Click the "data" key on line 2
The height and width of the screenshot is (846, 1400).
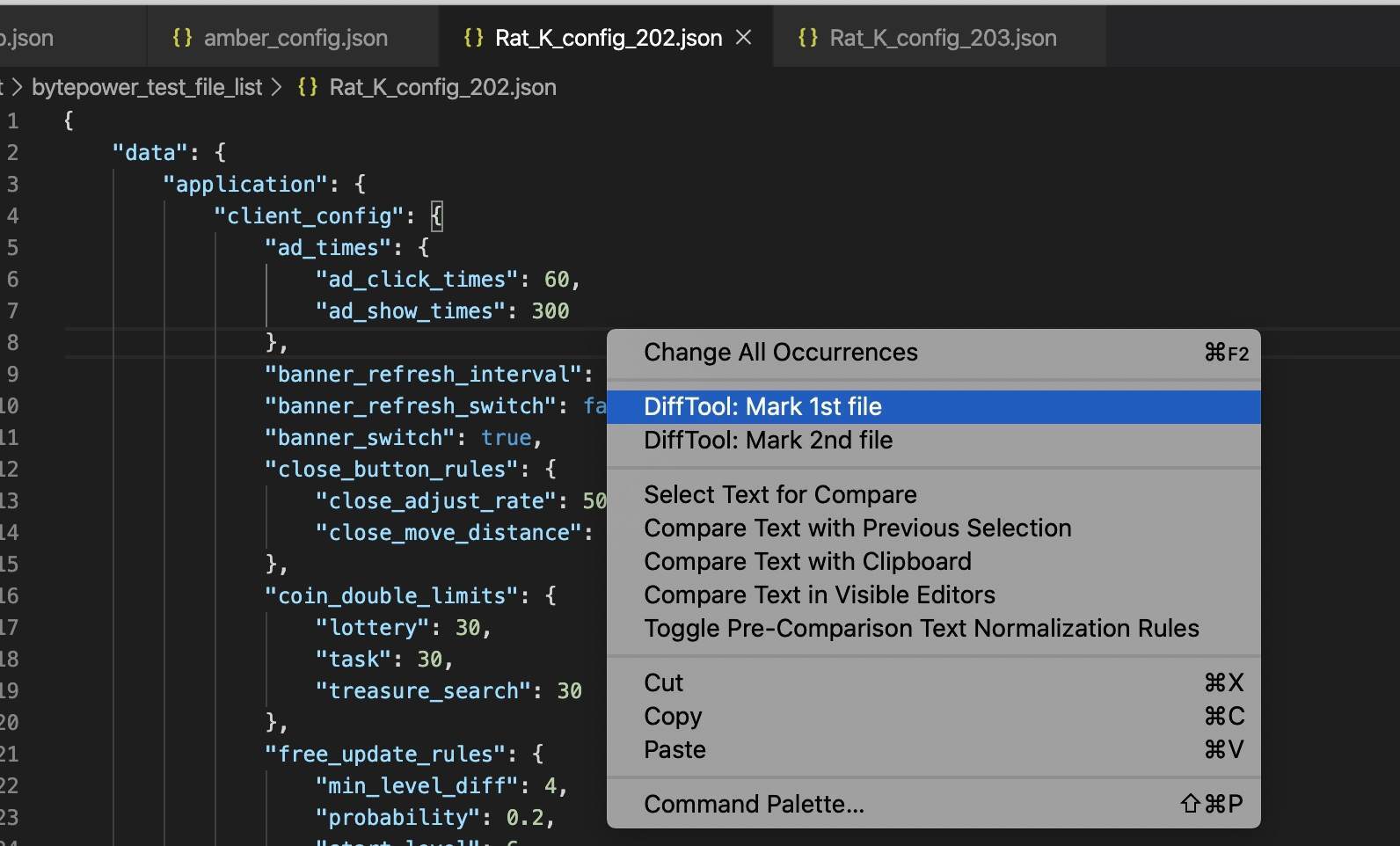click(x=150, y=152)
